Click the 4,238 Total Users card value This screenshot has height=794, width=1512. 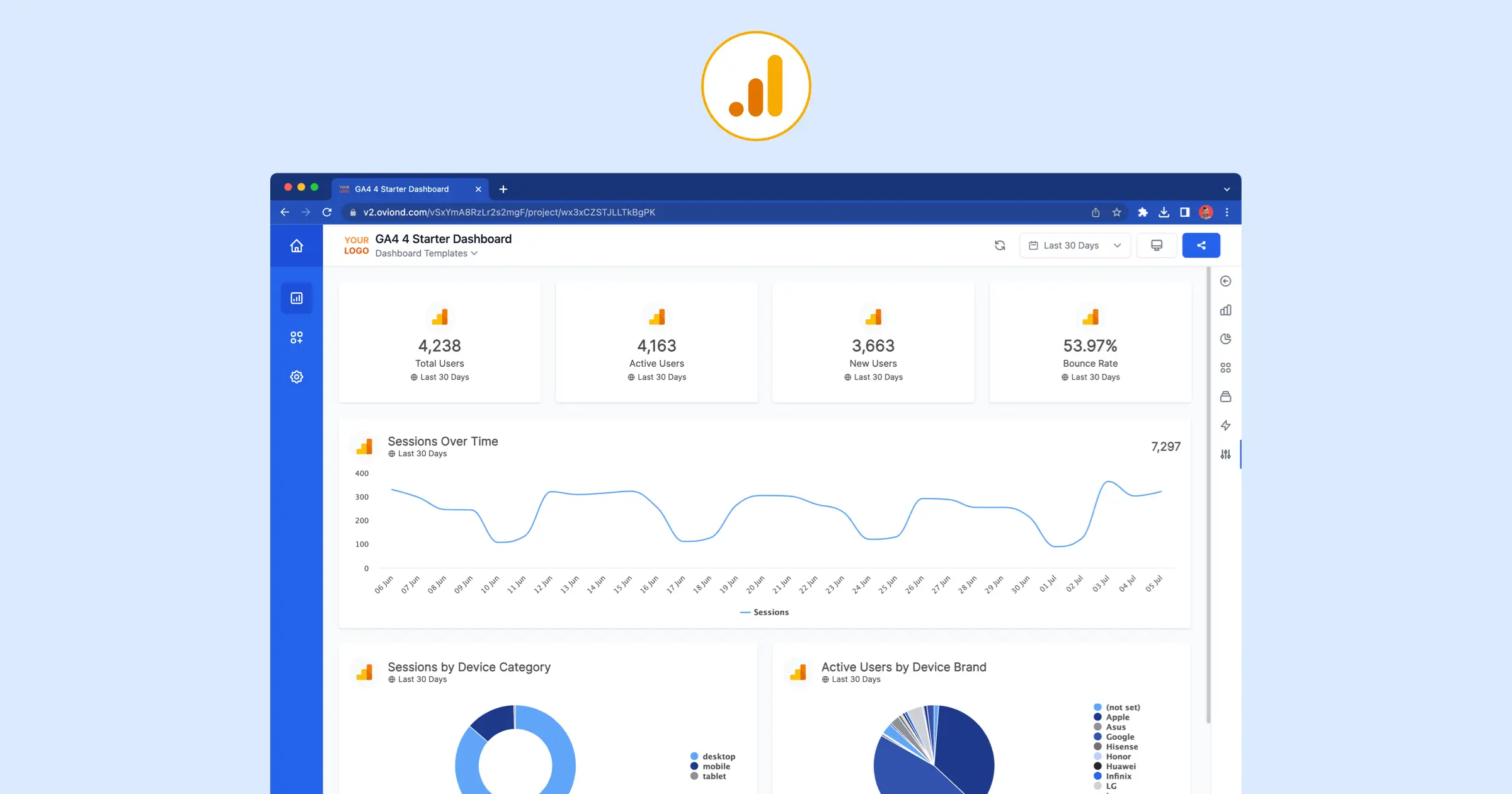440,346
